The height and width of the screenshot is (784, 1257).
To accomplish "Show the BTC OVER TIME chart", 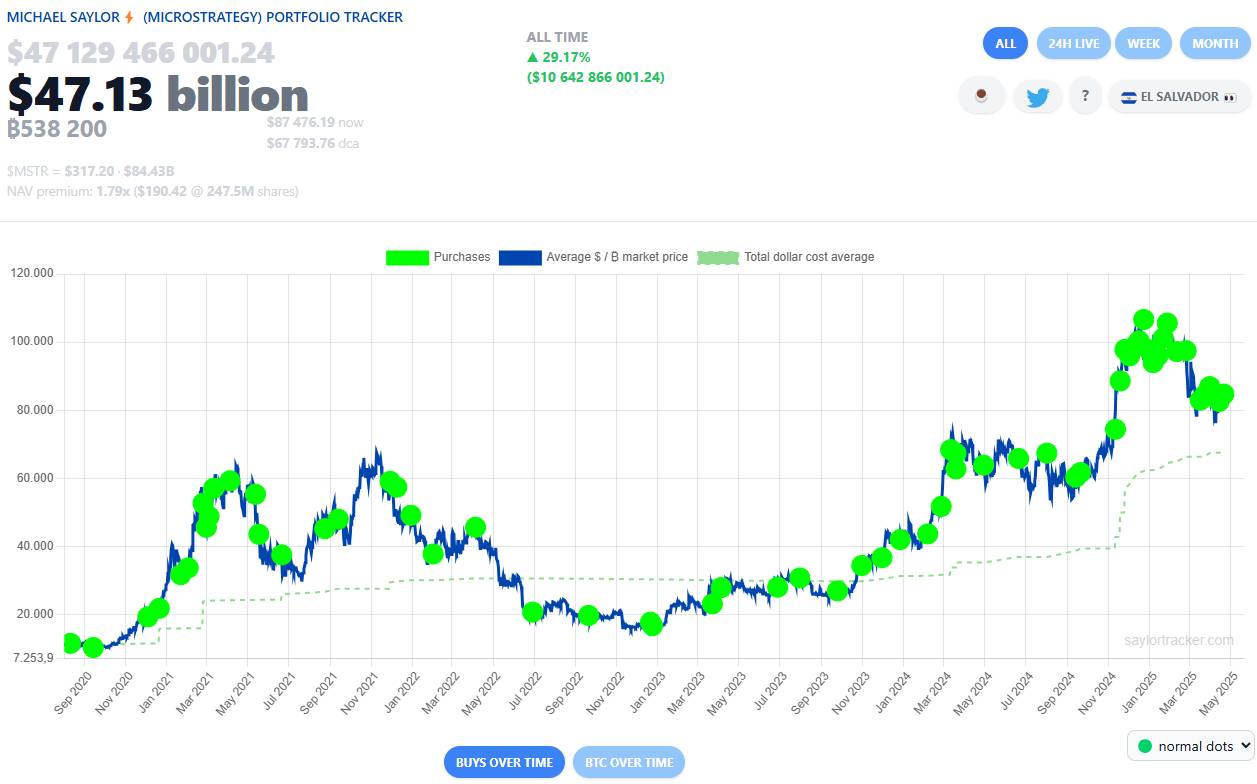I will (x=628, y=762).
